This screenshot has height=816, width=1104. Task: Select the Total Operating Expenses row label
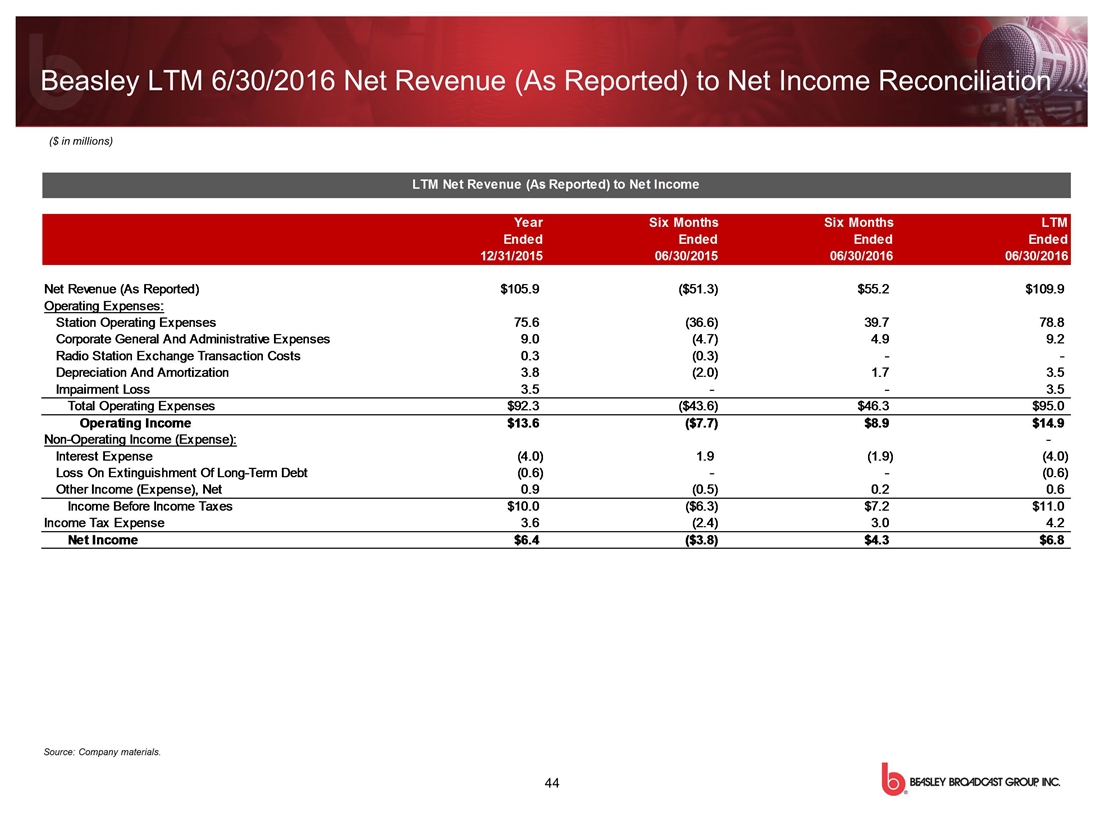pyautogui.click(x=140, y=407)
